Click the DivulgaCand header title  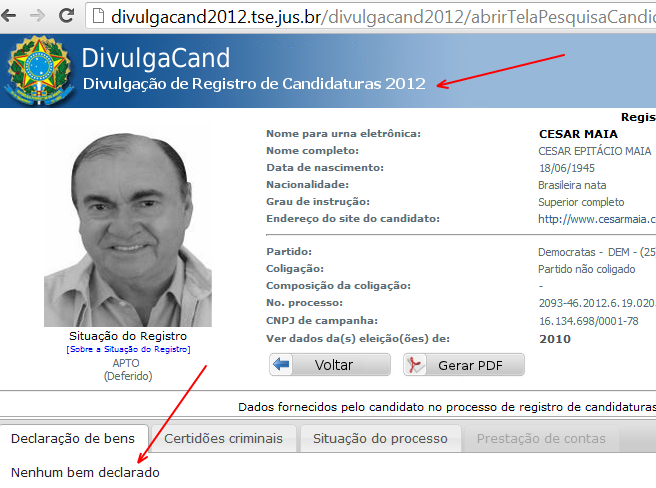156,58
